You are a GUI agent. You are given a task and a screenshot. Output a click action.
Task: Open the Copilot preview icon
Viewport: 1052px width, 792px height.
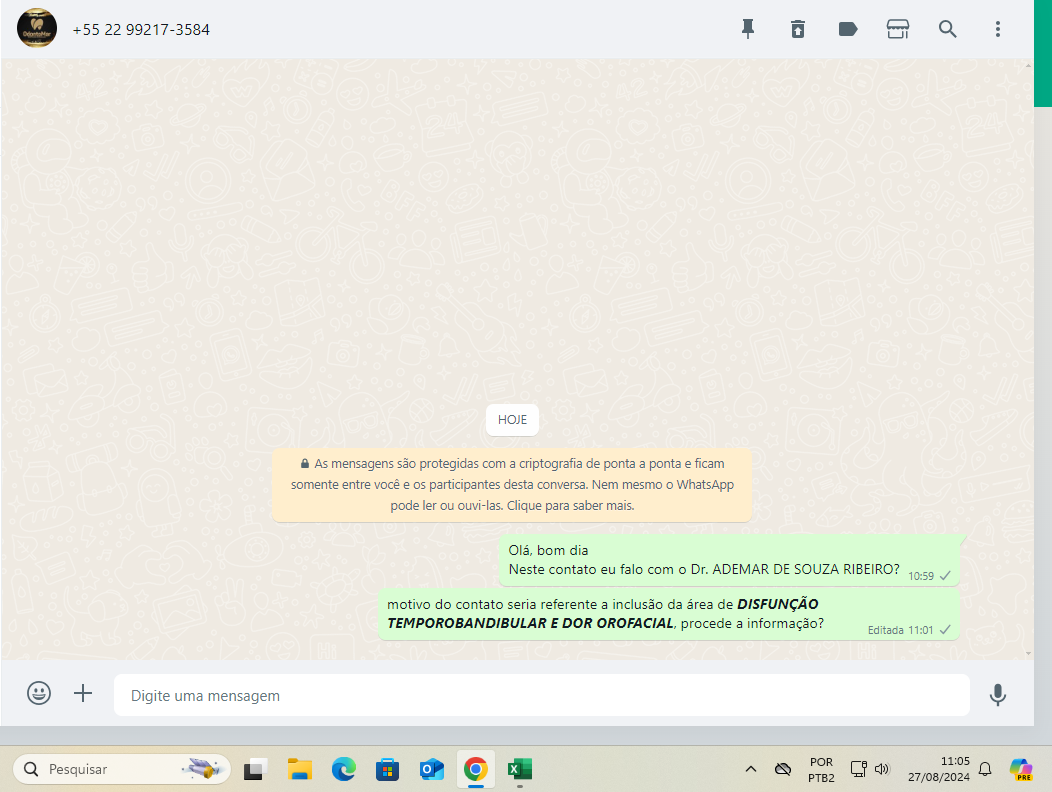(1021, 769)
